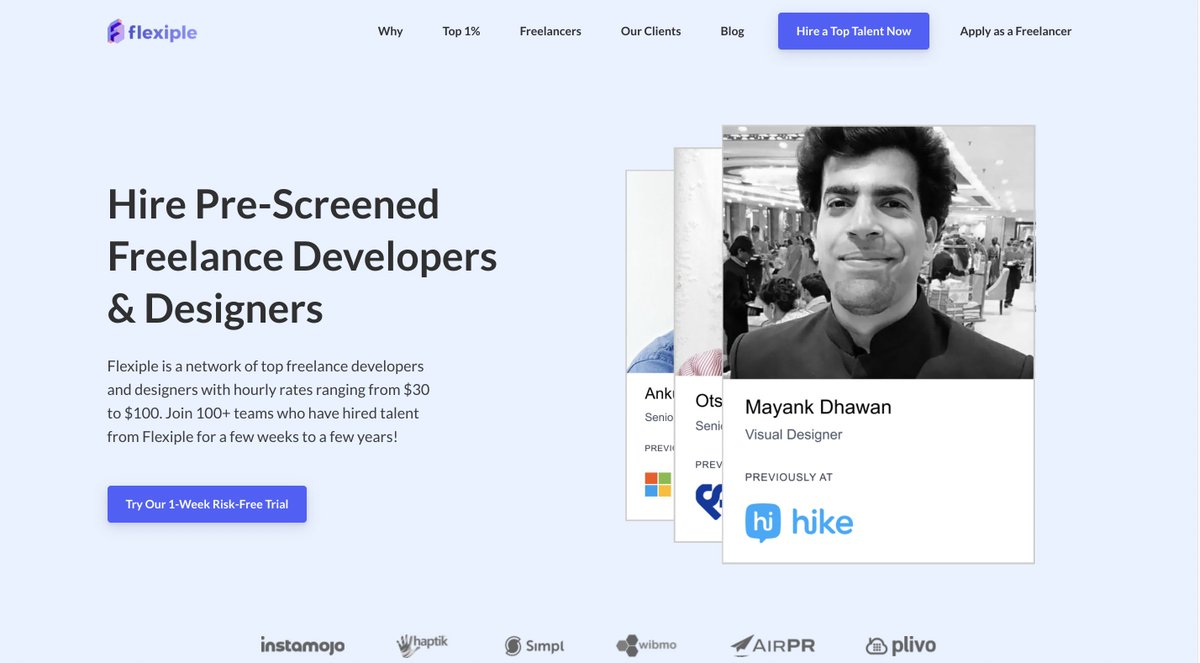Click the Flexiple logo
Viewport: 1200px width, 663px height.
(152, 31)
